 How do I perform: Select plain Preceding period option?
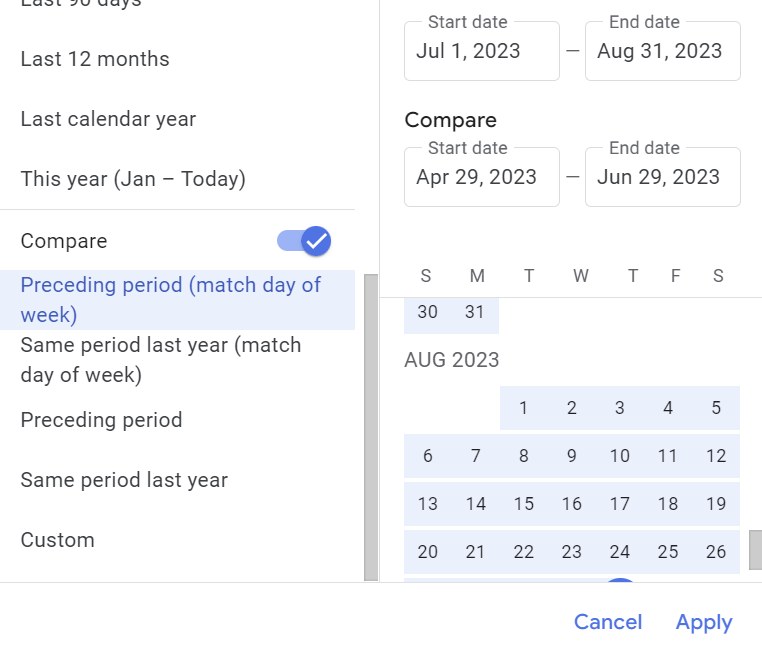click(x=177, y=420)
